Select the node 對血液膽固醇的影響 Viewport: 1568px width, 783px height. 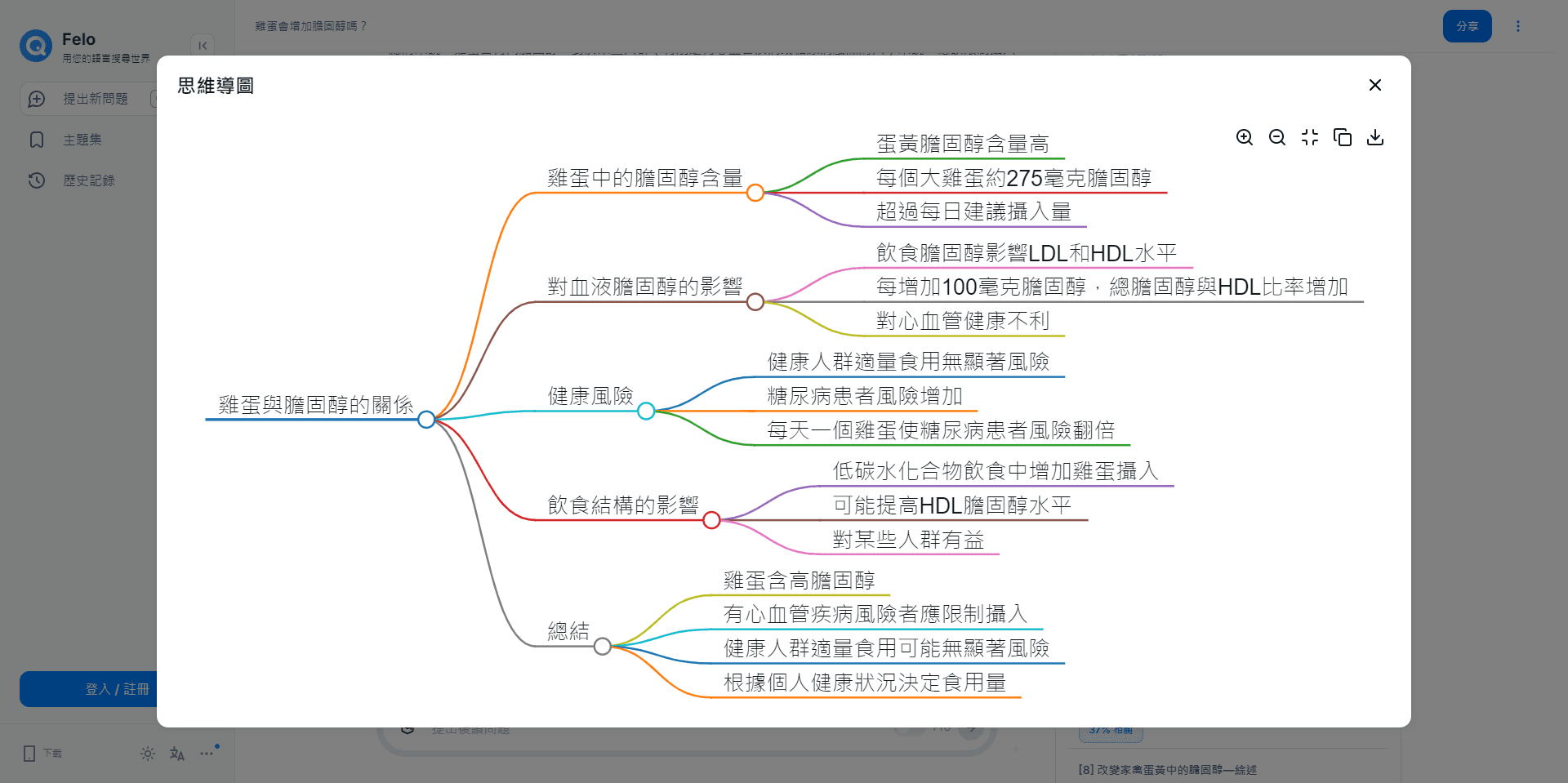(645, 287)
